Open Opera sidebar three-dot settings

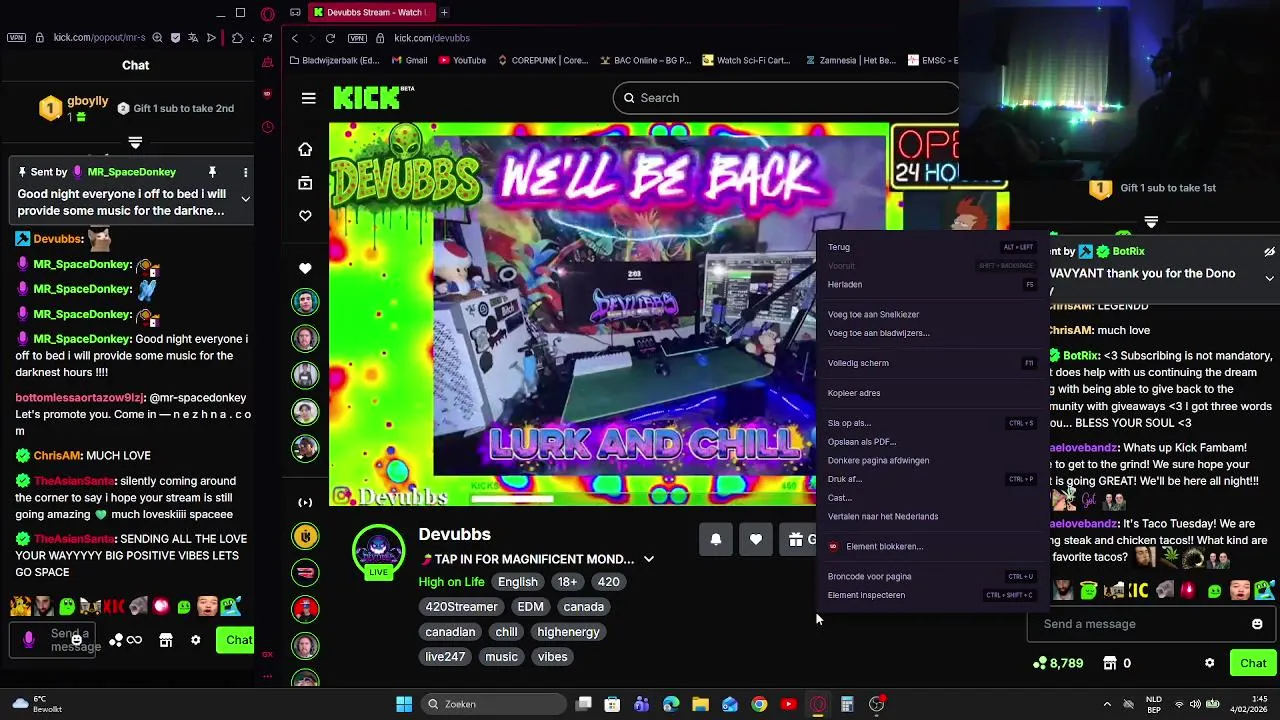tap(267, 677)
